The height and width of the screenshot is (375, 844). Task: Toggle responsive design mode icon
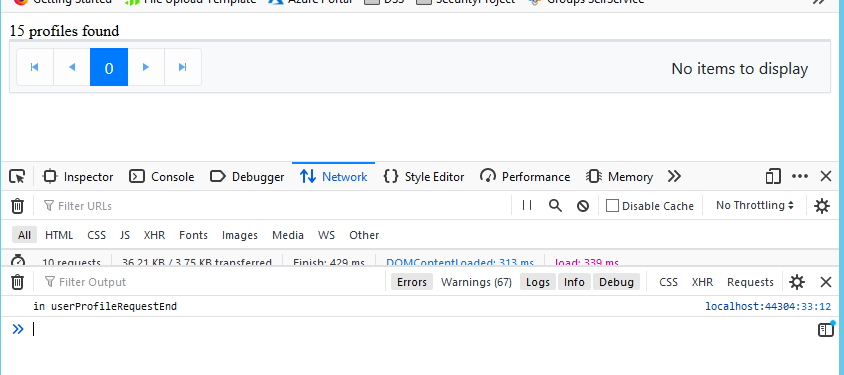tap(773, 176)
